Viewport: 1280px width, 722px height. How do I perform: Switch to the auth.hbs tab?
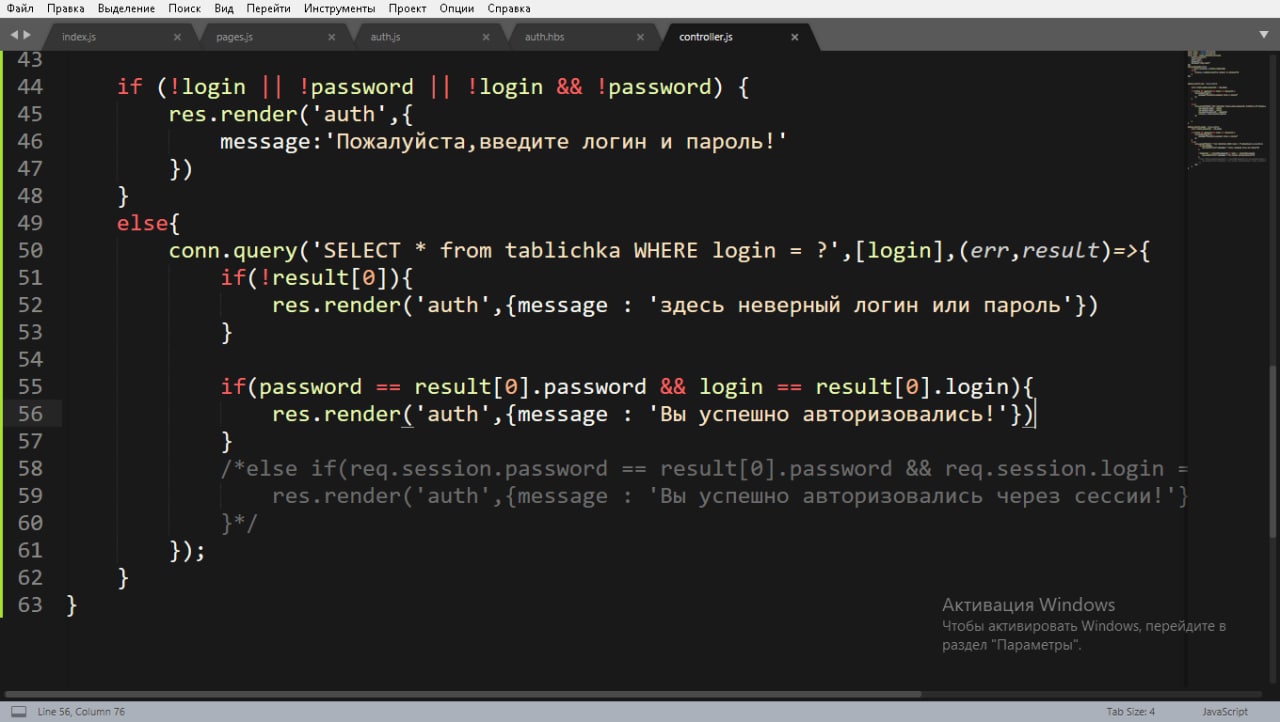[544, 37]
